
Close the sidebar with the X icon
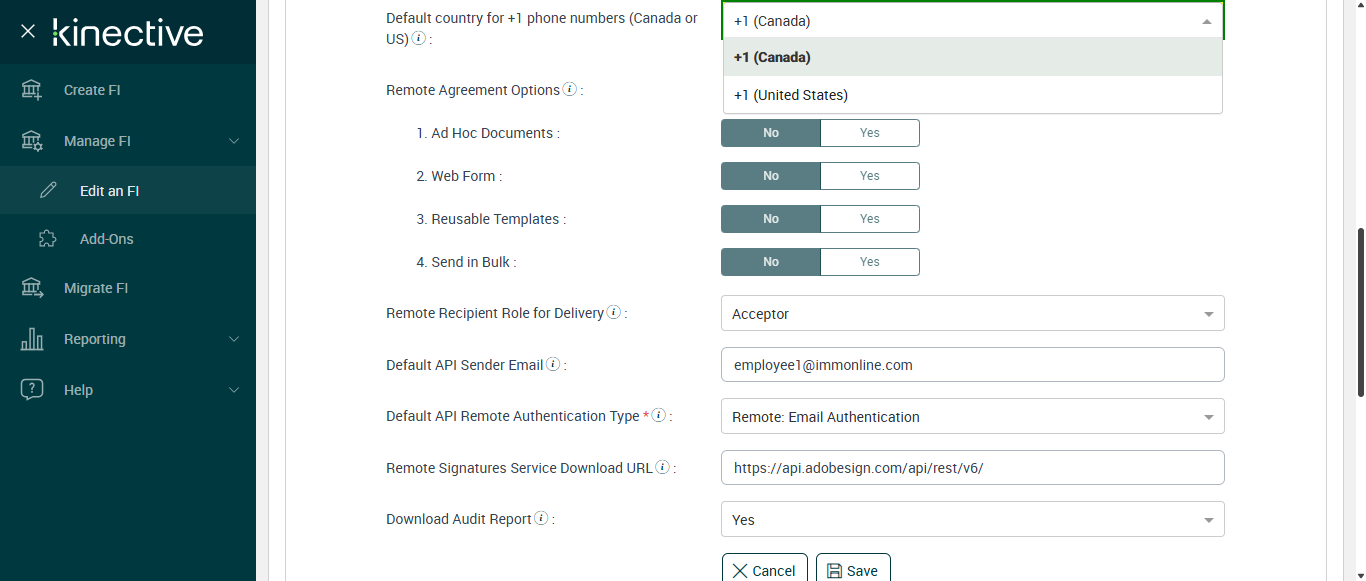click(x=28, y=31)
